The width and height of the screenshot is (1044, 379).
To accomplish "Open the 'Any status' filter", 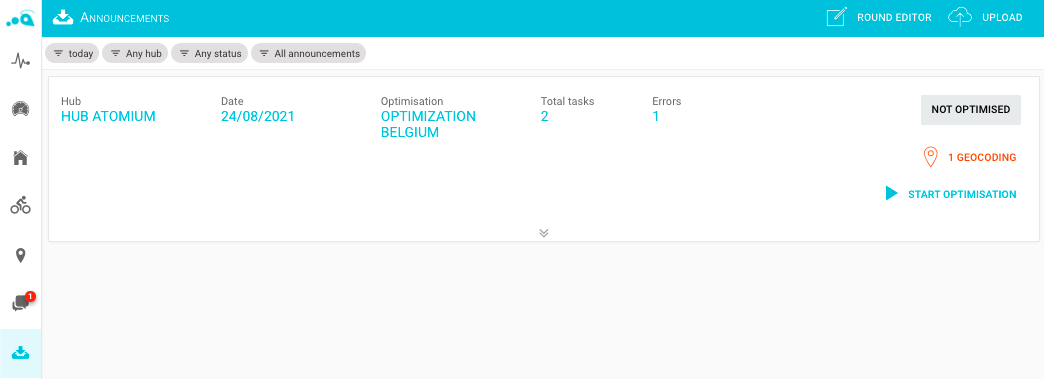I will [x=210, y=53].
